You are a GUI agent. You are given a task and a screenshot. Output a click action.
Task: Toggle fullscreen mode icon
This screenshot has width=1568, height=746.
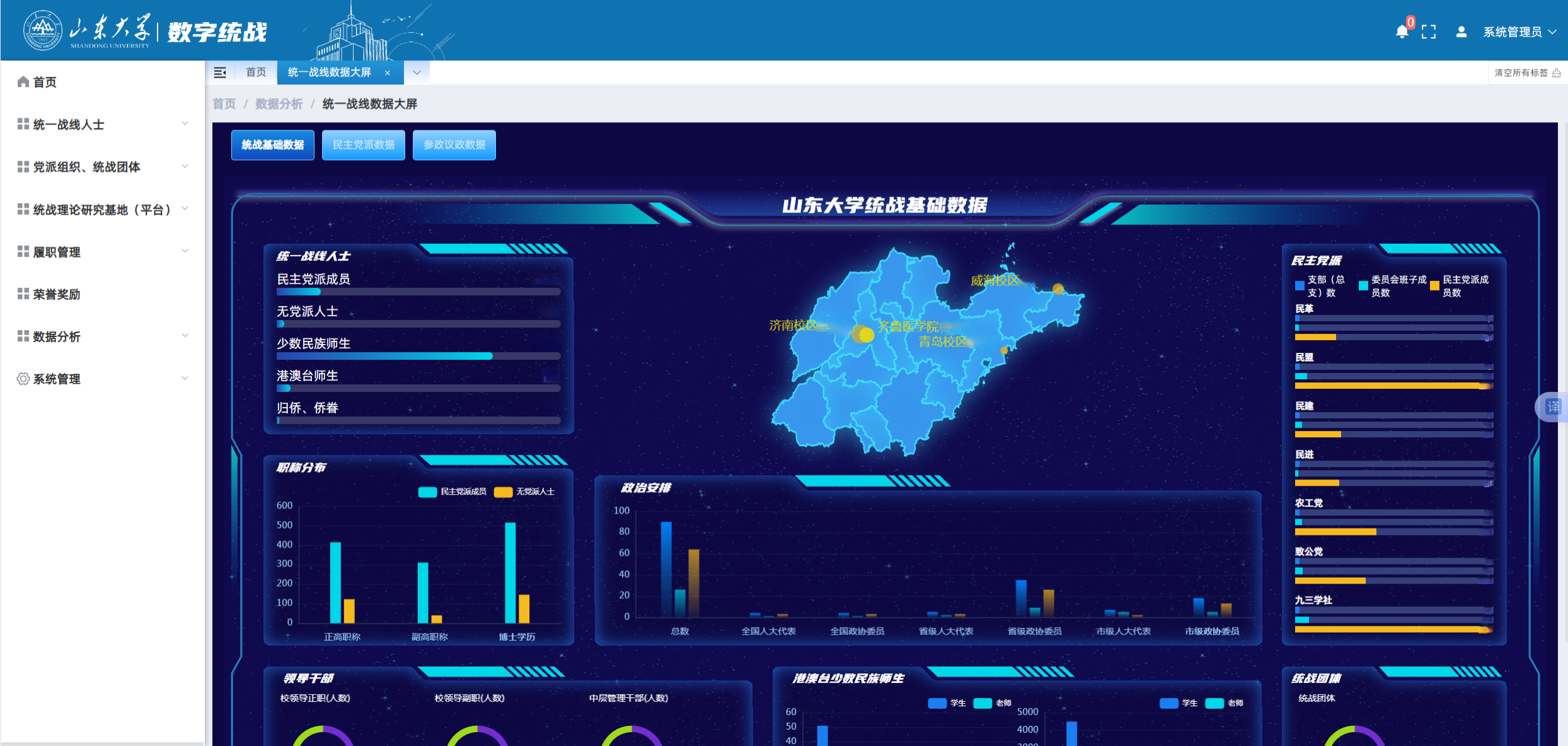pos(1429,32)
